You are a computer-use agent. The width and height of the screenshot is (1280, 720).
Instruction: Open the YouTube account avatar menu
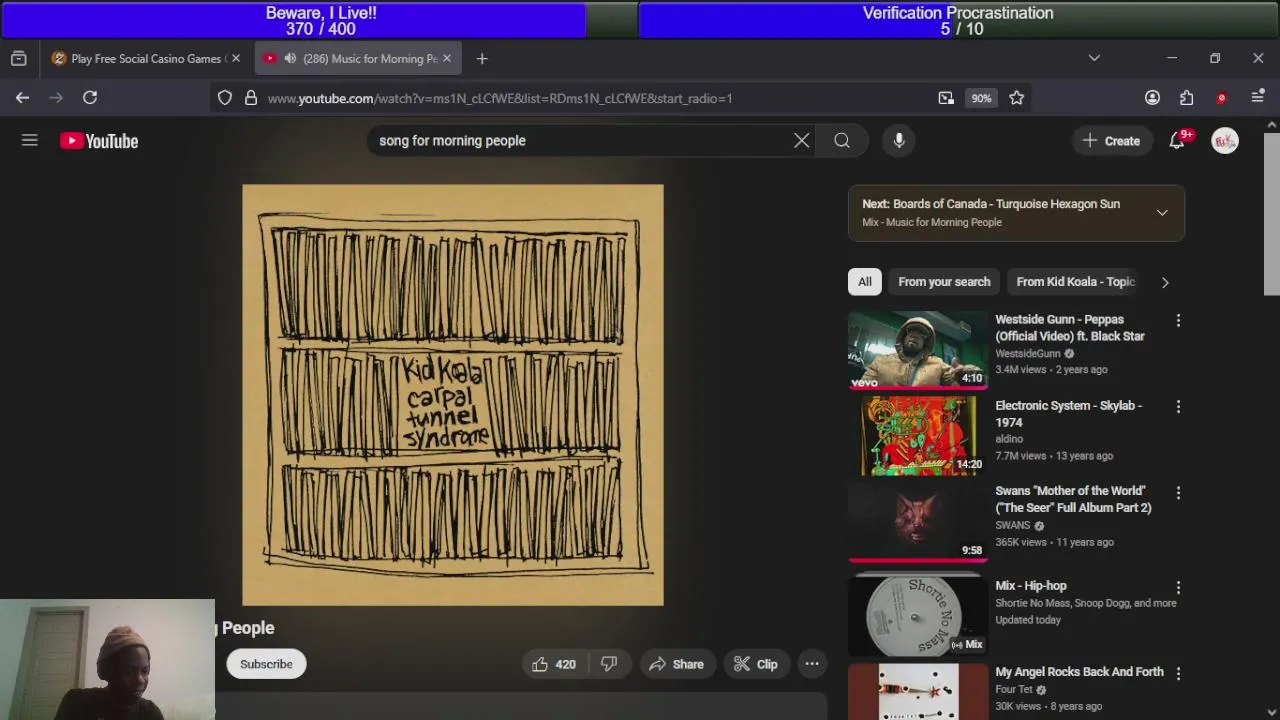click(x=1225, y=141)
